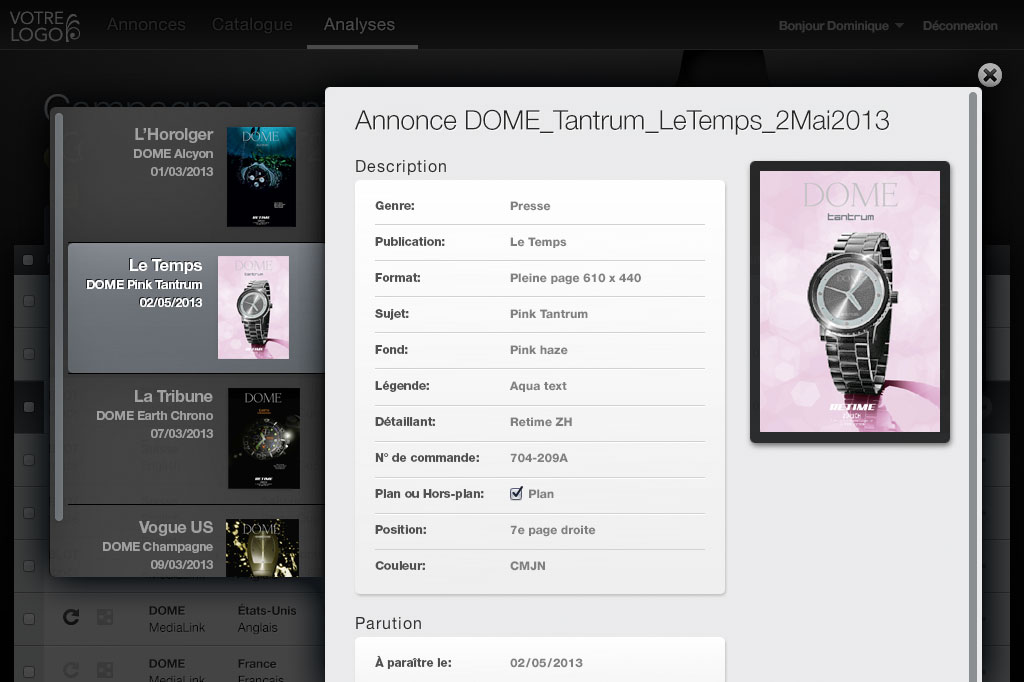Click refresh icon in États-Unis row

click(71, 618)
